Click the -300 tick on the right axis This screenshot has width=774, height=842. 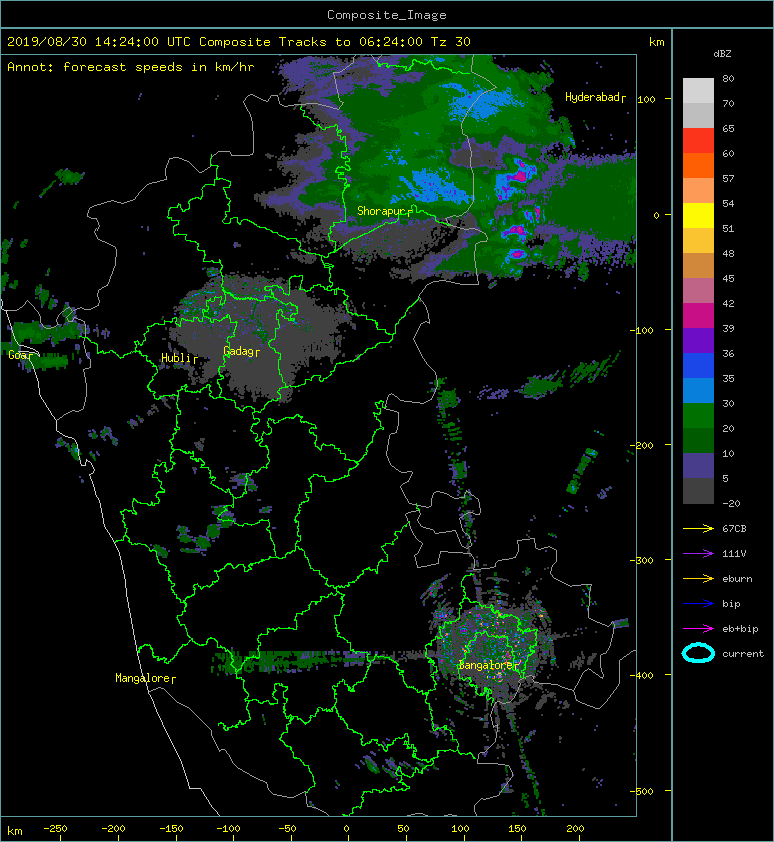[x=642, y=560]
